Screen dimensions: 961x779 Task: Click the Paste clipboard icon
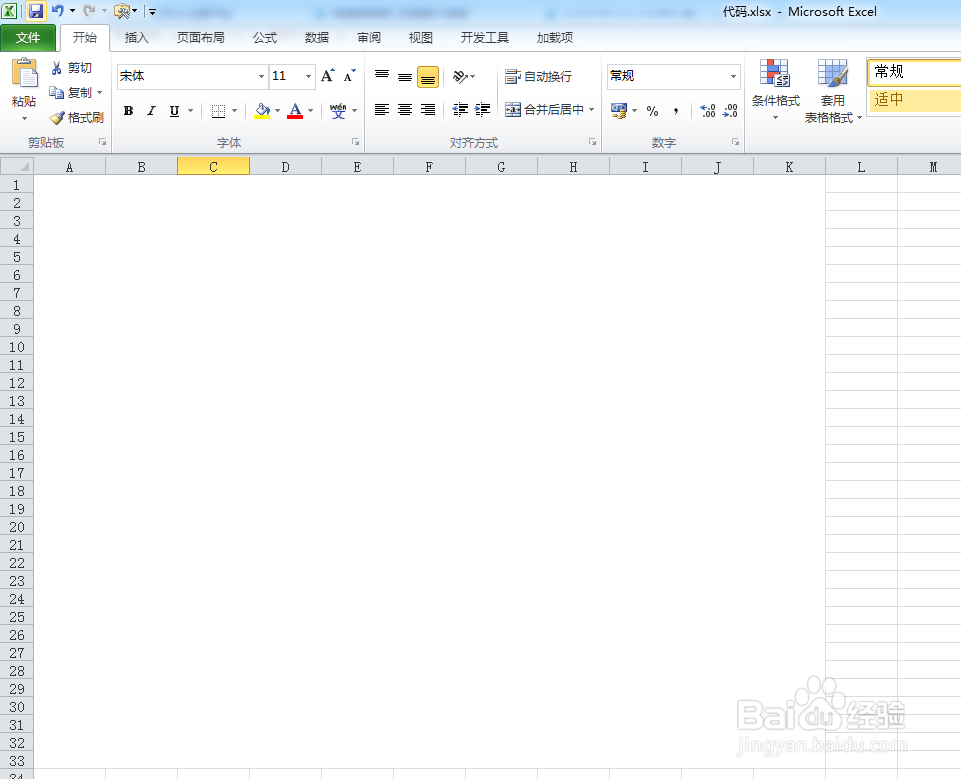tap(25, 74)
